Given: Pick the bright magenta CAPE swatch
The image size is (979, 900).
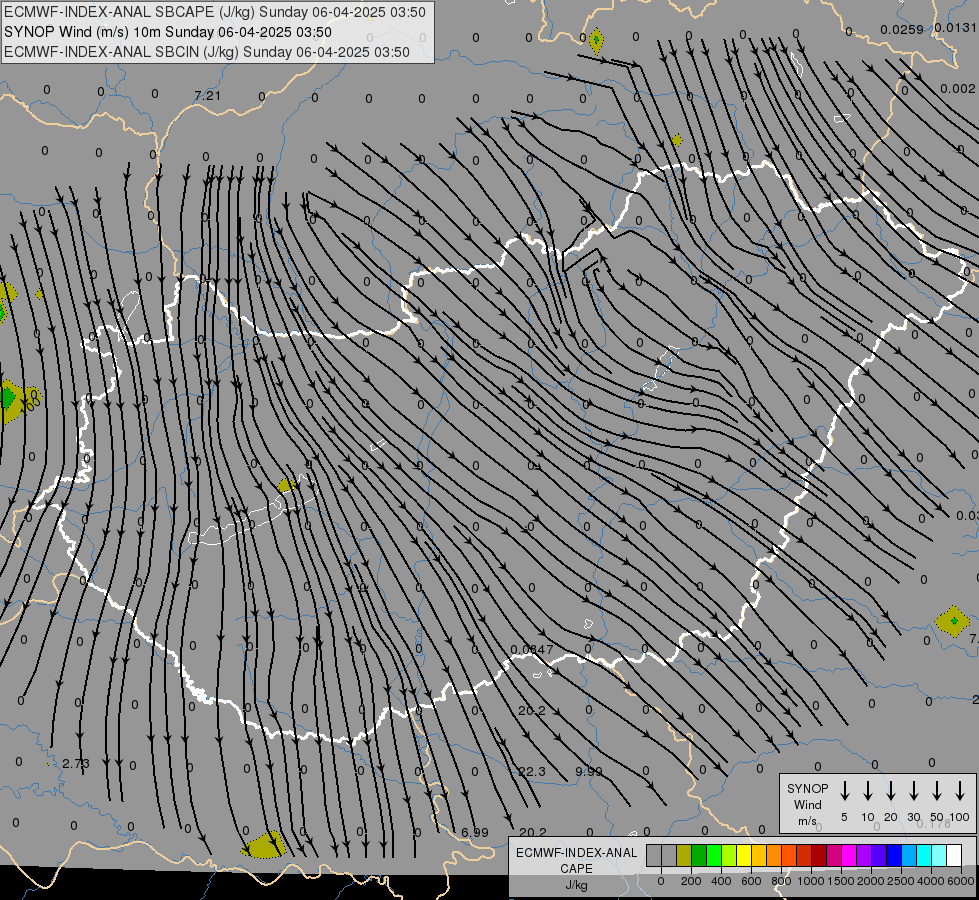Looking at the screenshot, I should tap(849, 856).
